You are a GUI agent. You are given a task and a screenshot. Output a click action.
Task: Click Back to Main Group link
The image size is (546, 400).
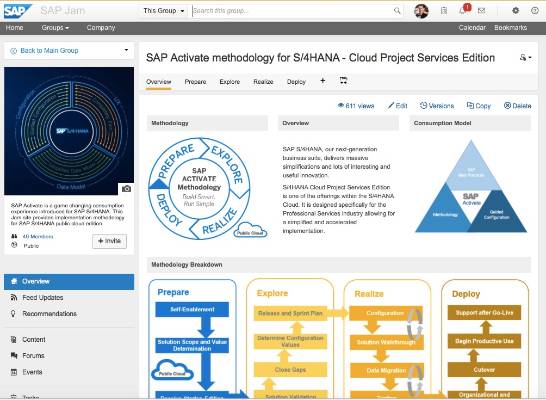[49, 51]
